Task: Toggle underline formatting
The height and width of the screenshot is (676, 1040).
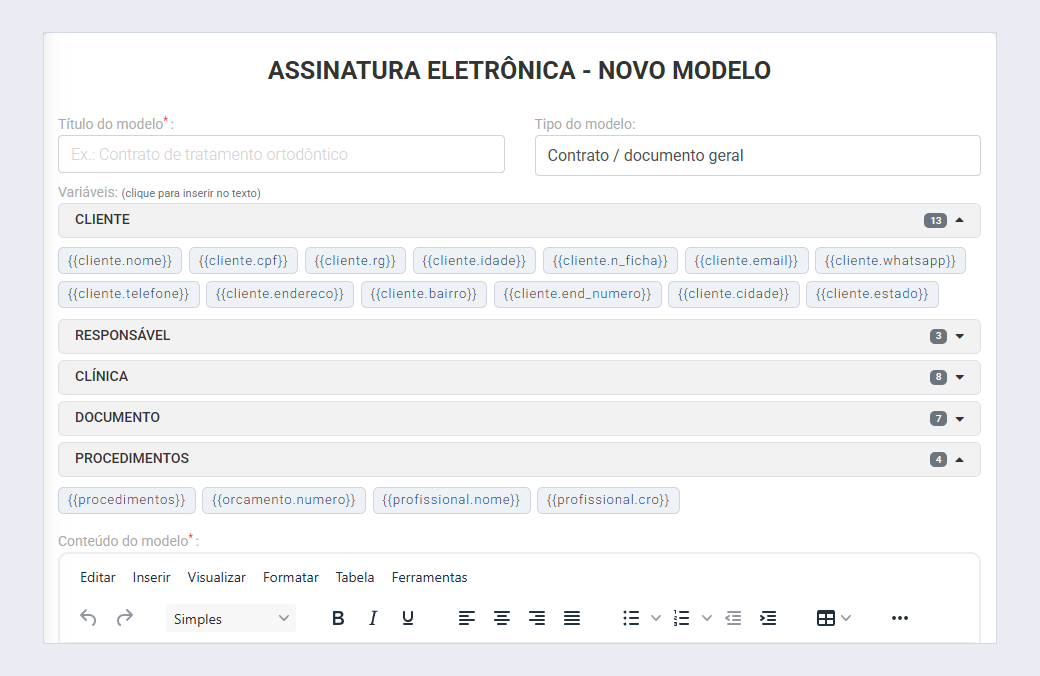Action: pyautogui.click(x=408, y=618)
